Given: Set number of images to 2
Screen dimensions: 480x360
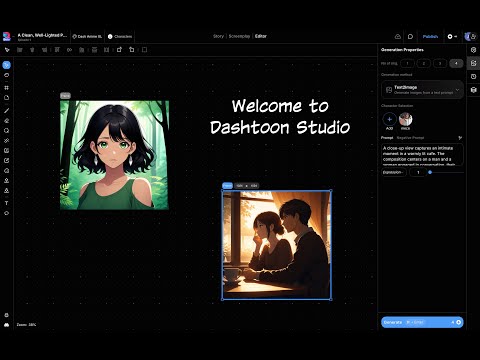Looking at the screenshot, I should tap(424, 63).
